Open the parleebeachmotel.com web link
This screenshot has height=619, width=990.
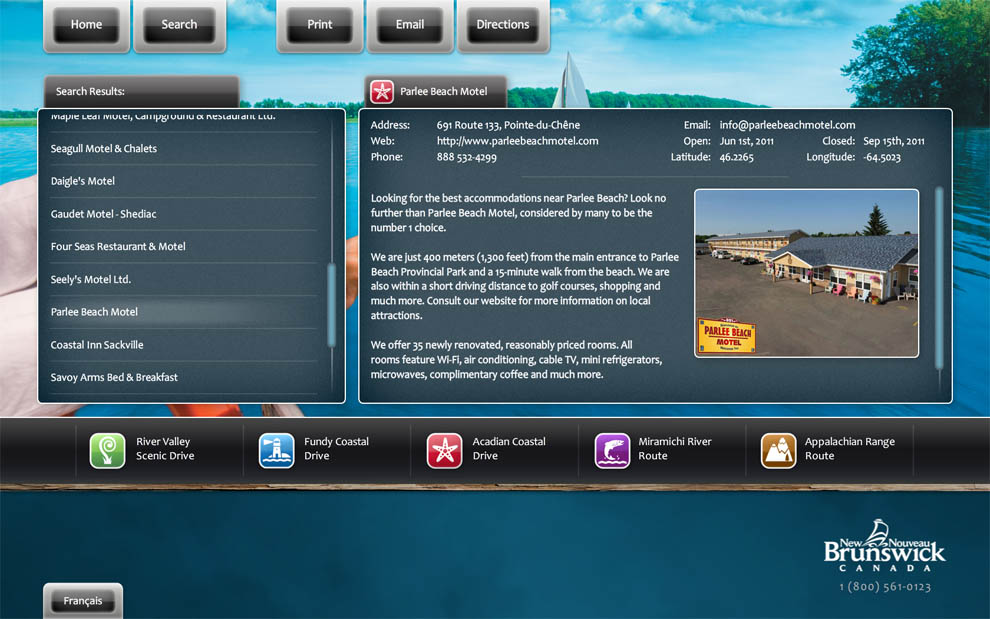coord(518,141)
